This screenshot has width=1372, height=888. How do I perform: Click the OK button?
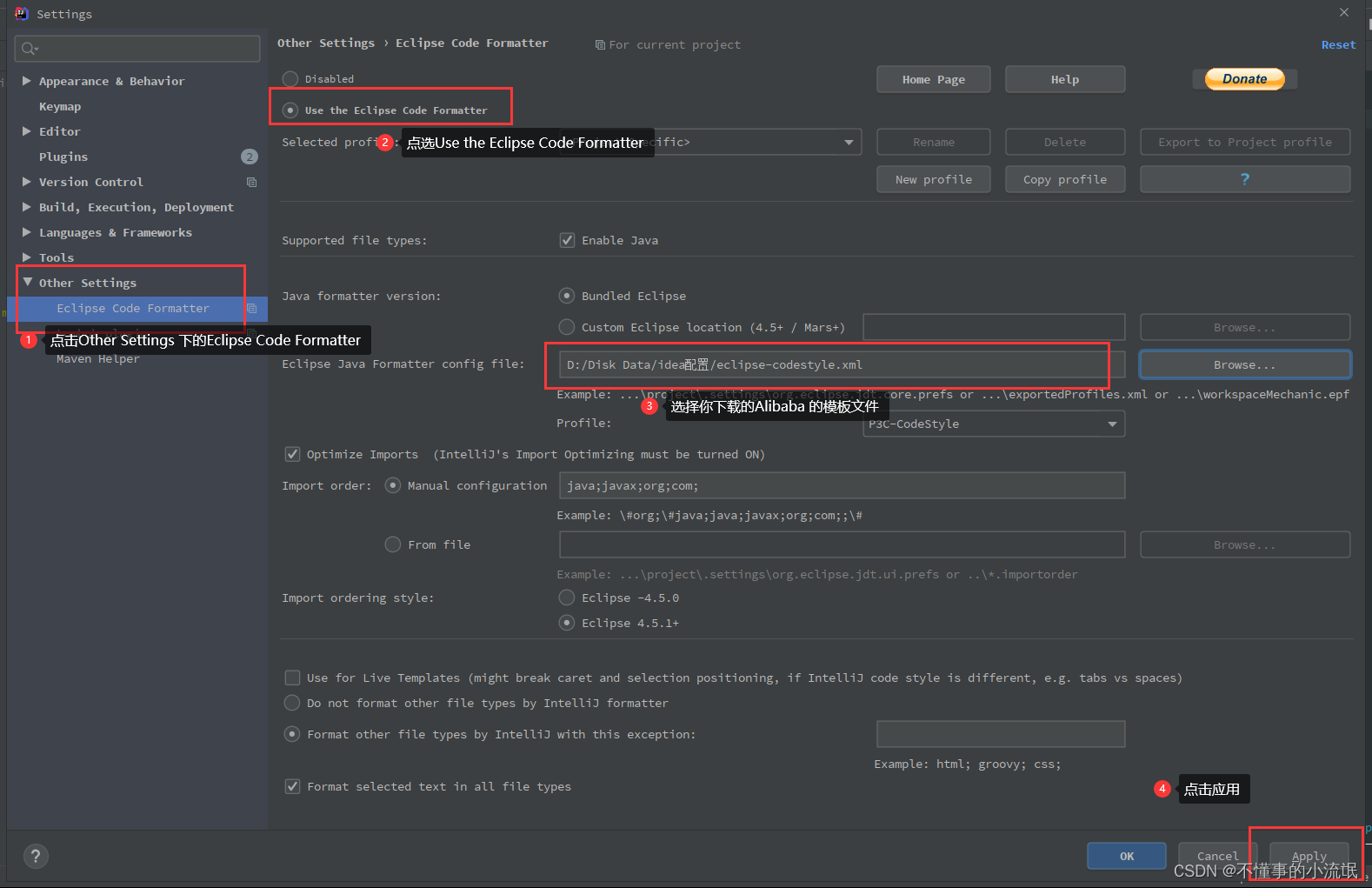point(1127,856)
